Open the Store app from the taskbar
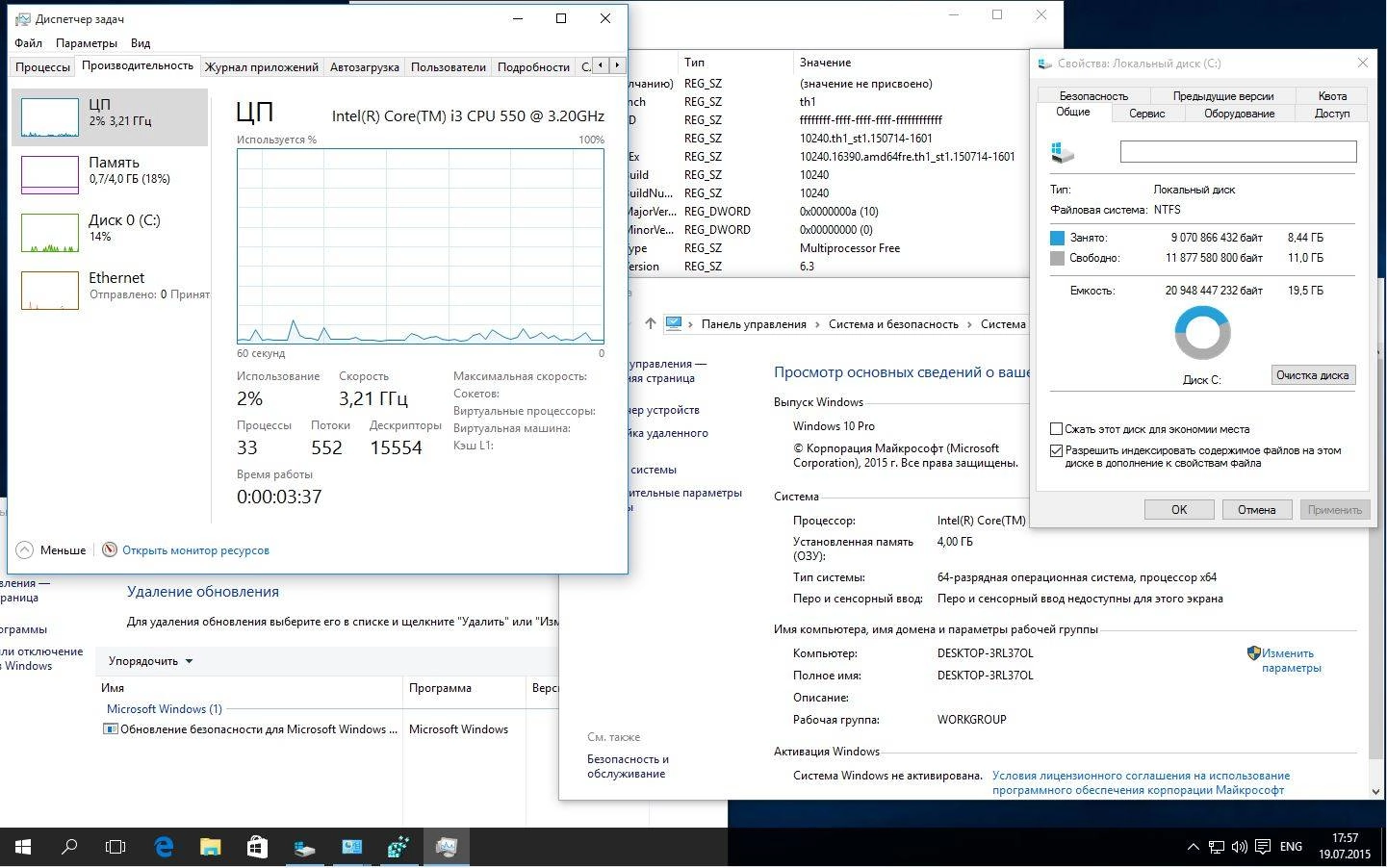The image size is (1387, 868). (x=257, y=847)
